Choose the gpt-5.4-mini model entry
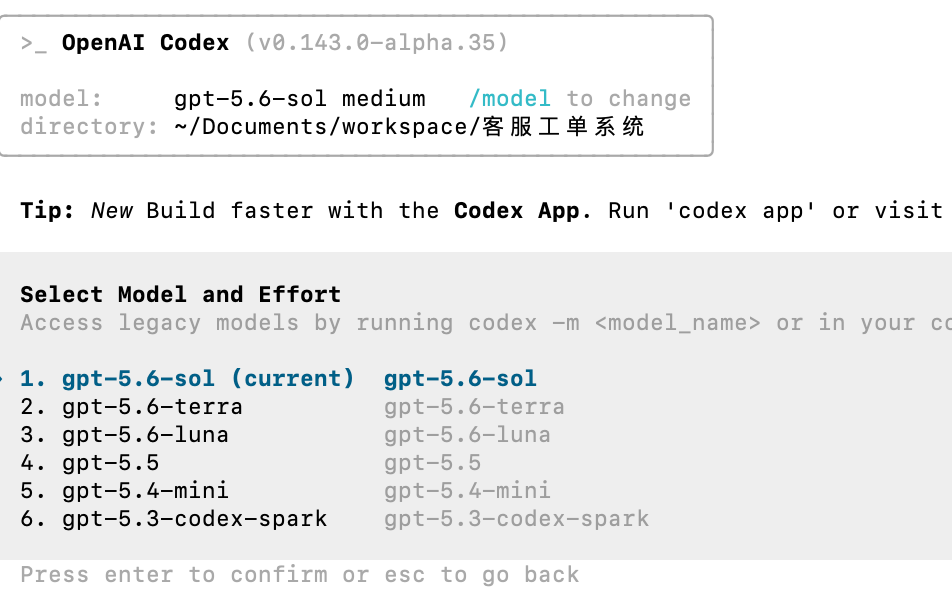This screenshot has width=952, height=616. 124,491
